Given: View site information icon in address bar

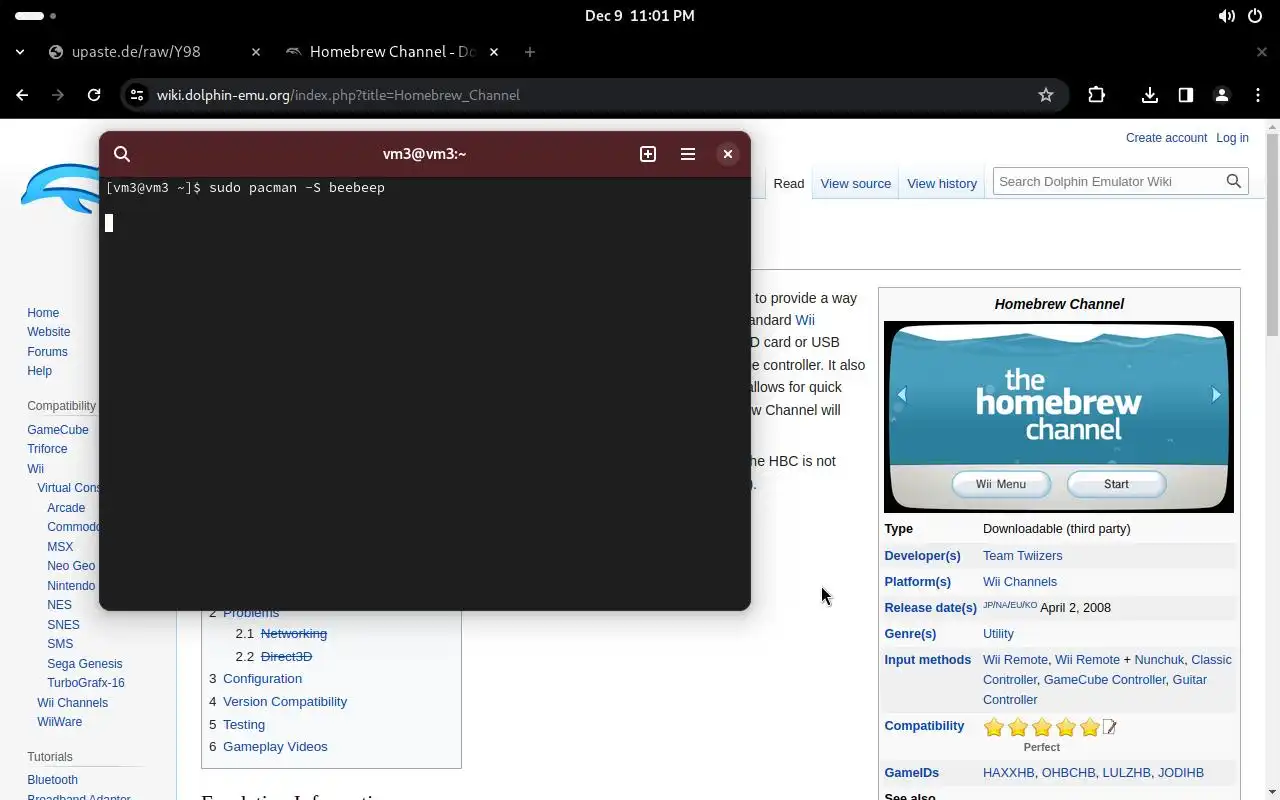Looking at the screenshot, I should (137, 95).
